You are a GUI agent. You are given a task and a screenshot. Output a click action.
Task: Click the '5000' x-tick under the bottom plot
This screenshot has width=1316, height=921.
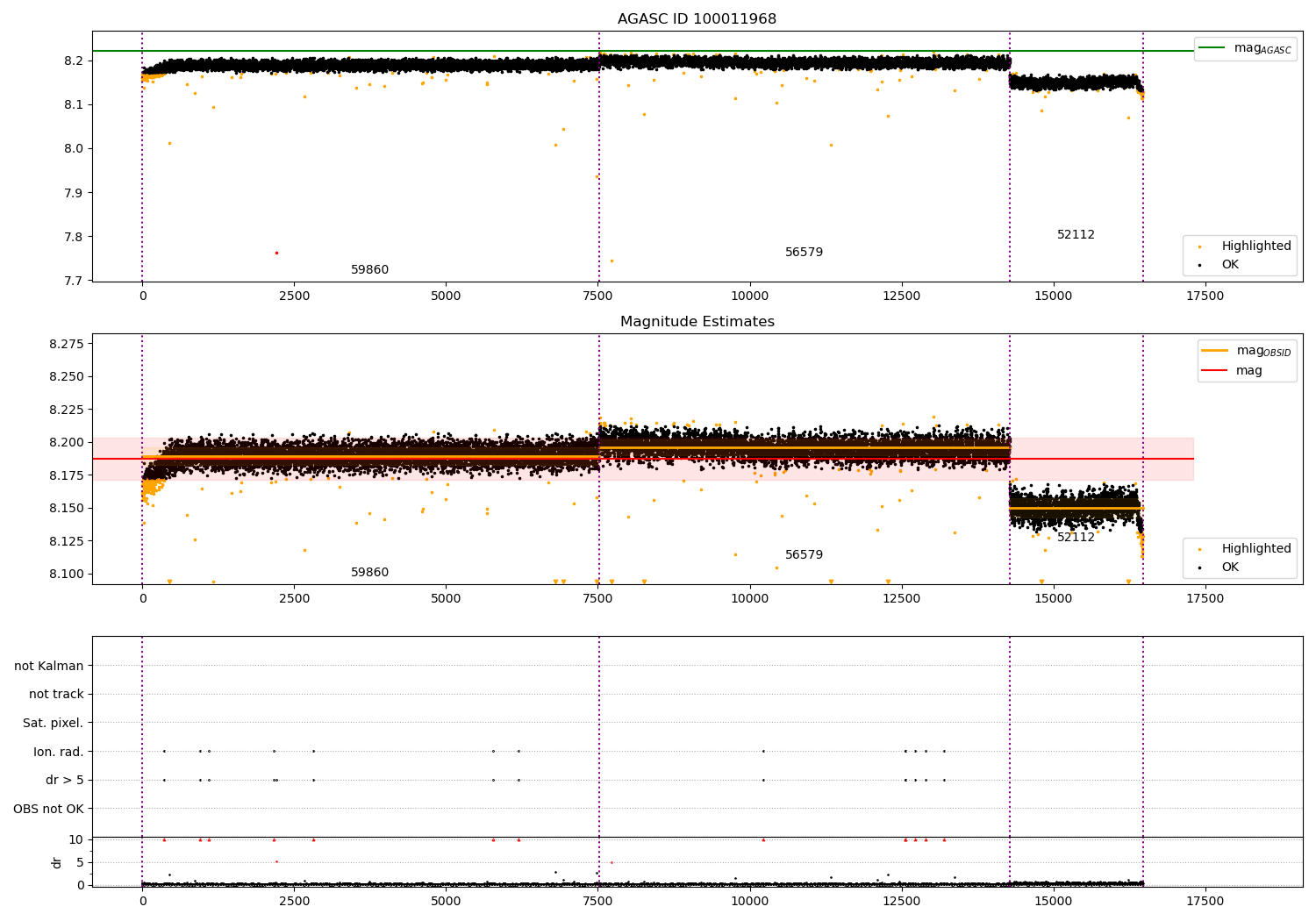(446, 902)
